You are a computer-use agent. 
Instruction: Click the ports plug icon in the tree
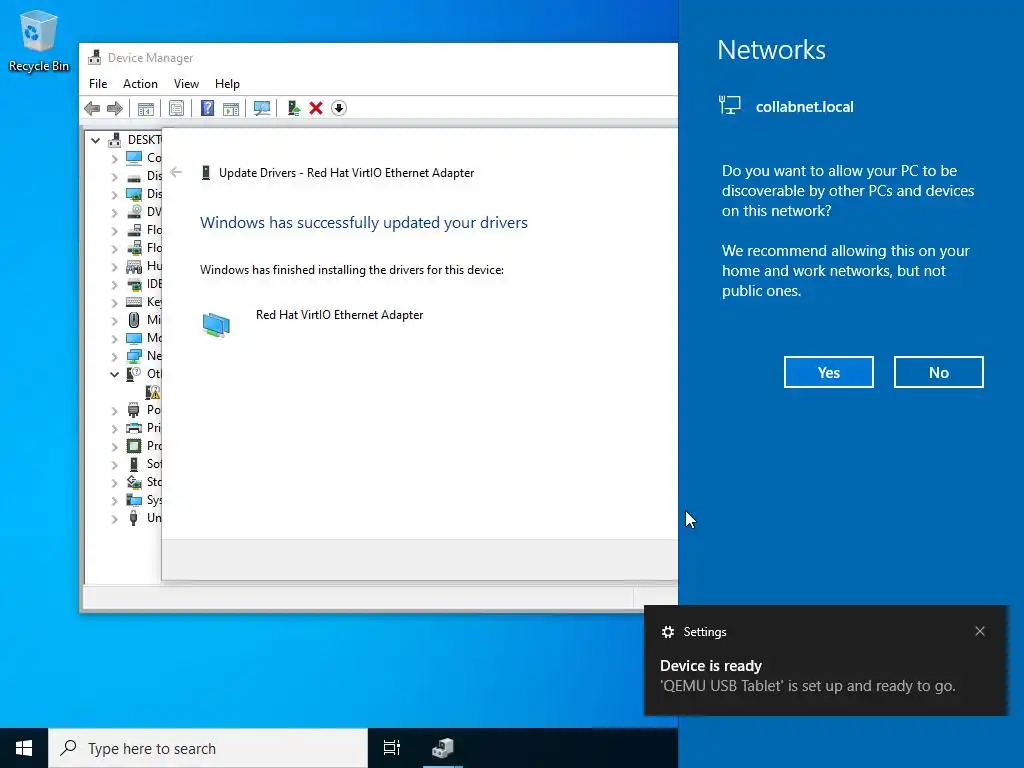[x=134, y=410]
